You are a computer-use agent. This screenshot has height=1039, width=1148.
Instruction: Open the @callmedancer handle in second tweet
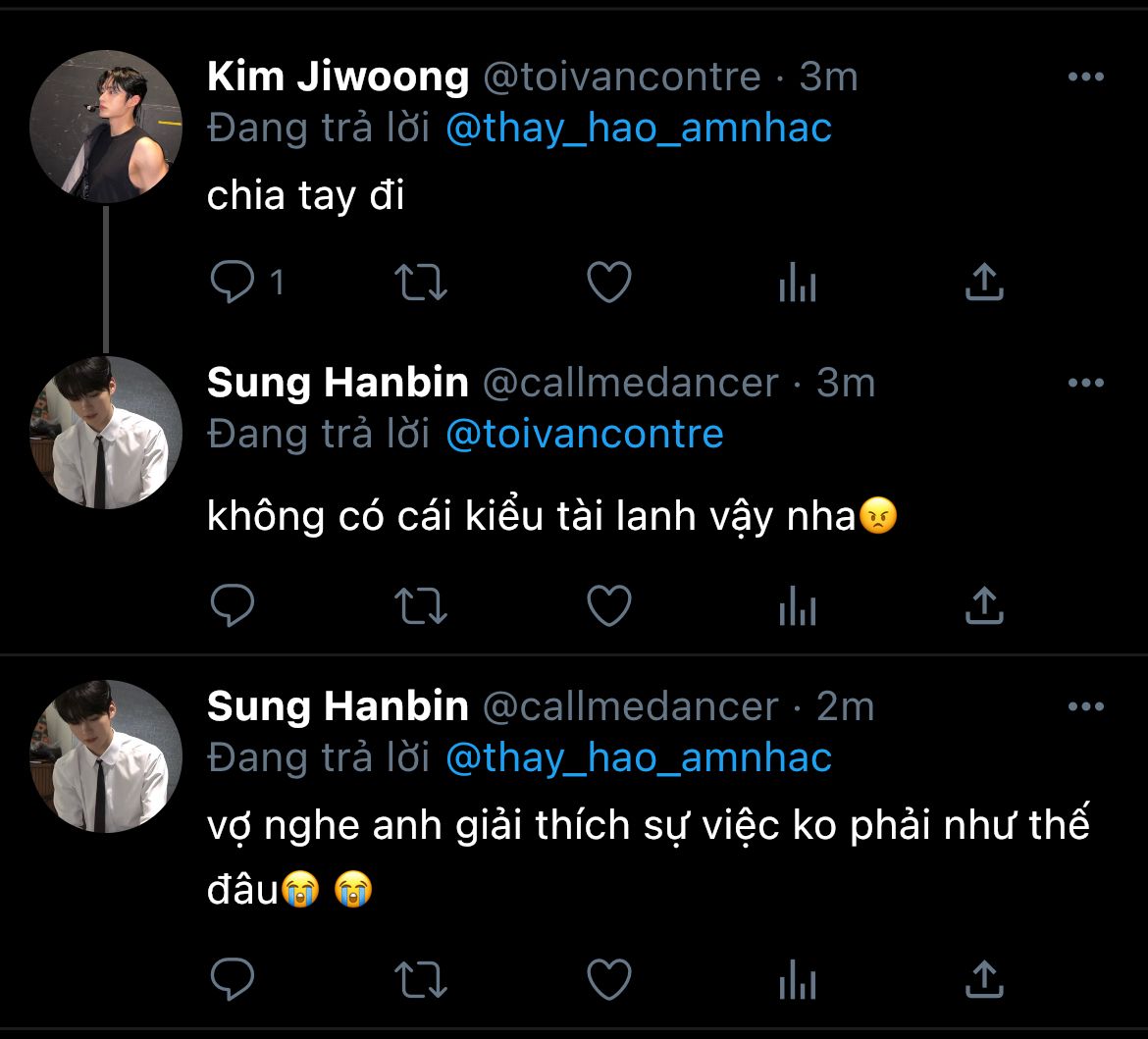click(x=630, y=383)
